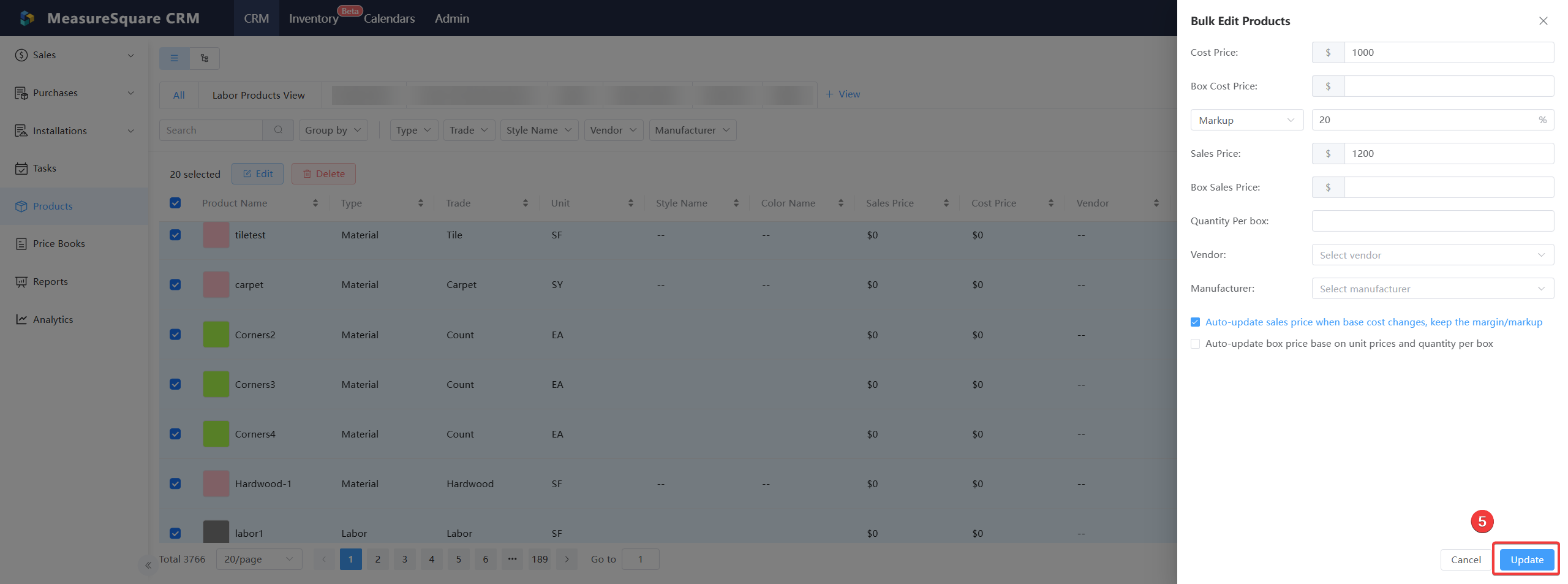Open the Inventory top menu

314,18
